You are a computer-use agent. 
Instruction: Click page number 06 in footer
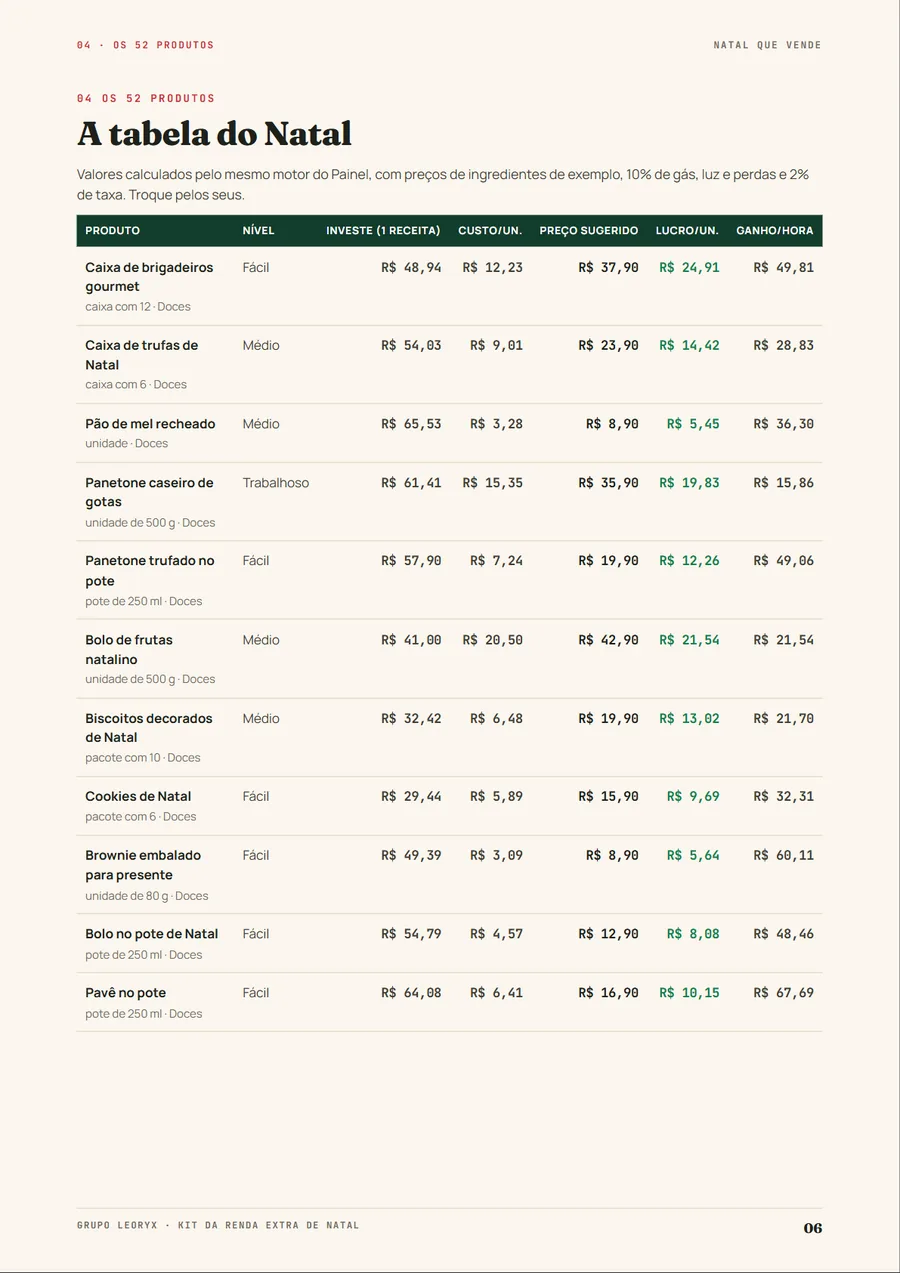point(813,1228)
